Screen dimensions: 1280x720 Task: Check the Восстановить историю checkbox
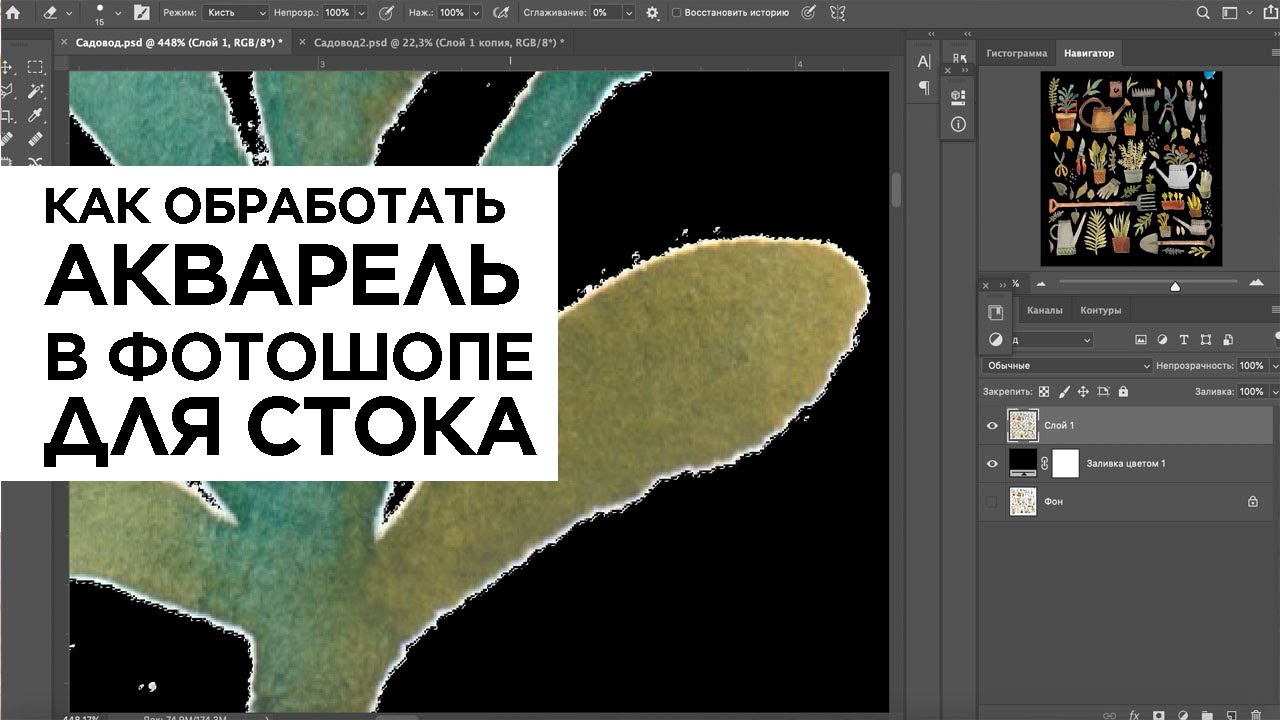tap(677, 13)
